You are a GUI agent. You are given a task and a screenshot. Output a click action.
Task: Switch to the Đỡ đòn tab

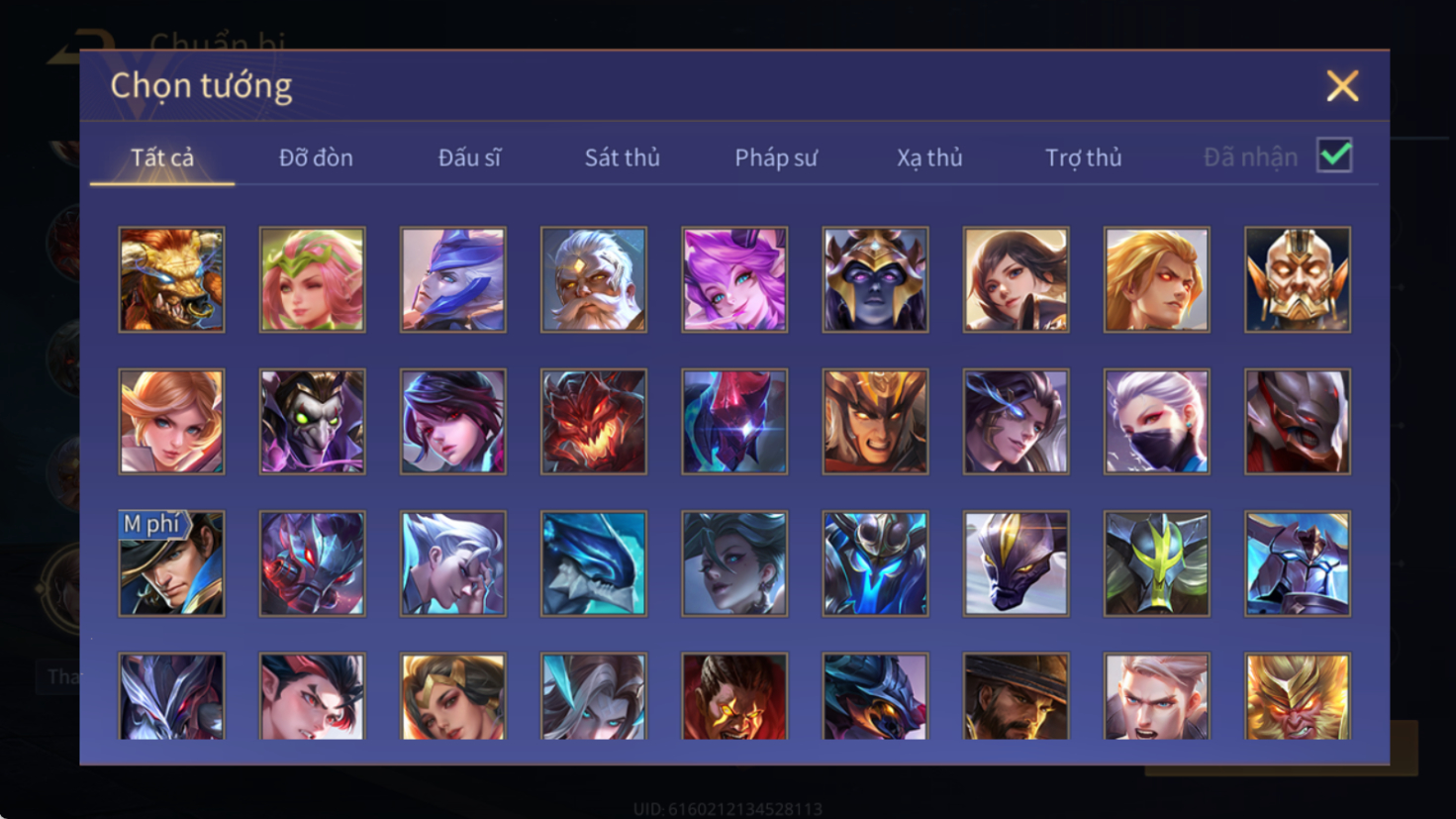[316, 157]
